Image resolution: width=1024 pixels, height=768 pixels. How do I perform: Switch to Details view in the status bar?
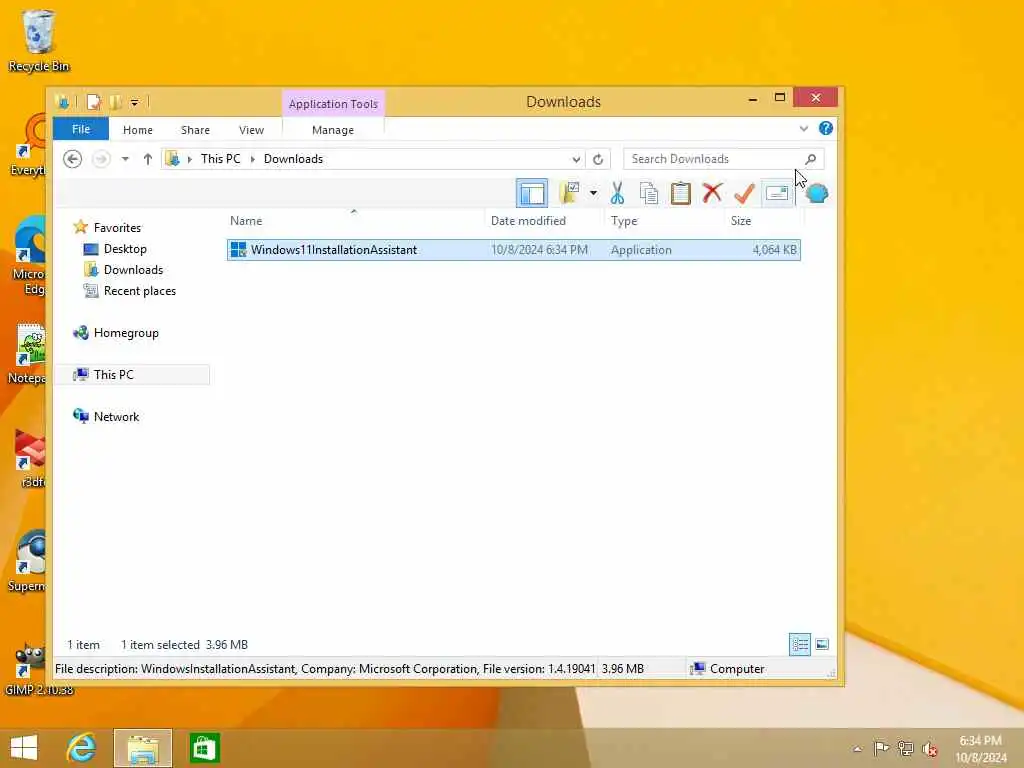pyautogui.click(x=800, y=645)
